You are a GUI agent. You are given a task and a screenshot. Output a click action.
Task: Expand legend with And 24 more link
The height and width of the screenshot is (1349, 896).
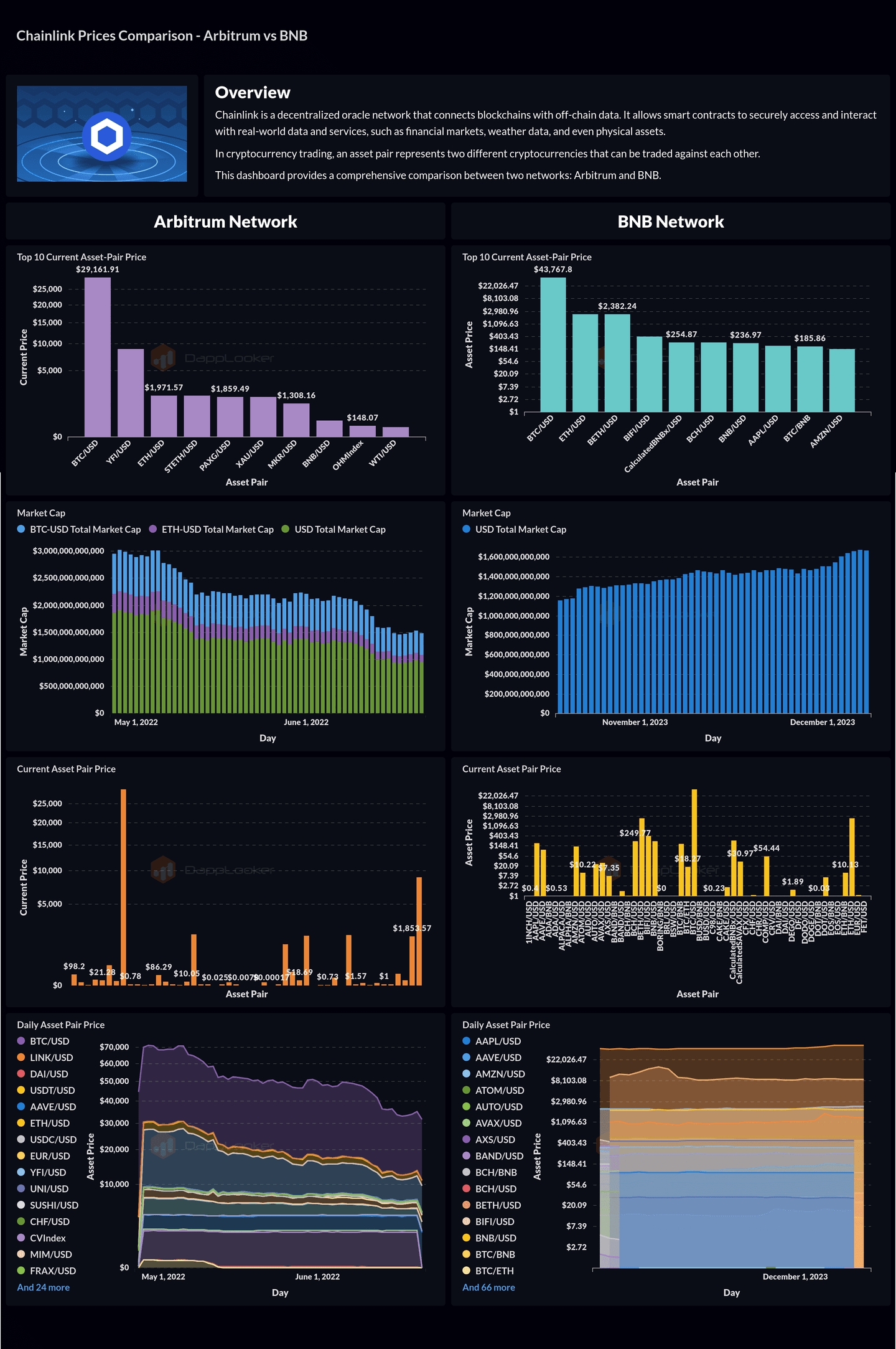click(x=44, y=1287)
